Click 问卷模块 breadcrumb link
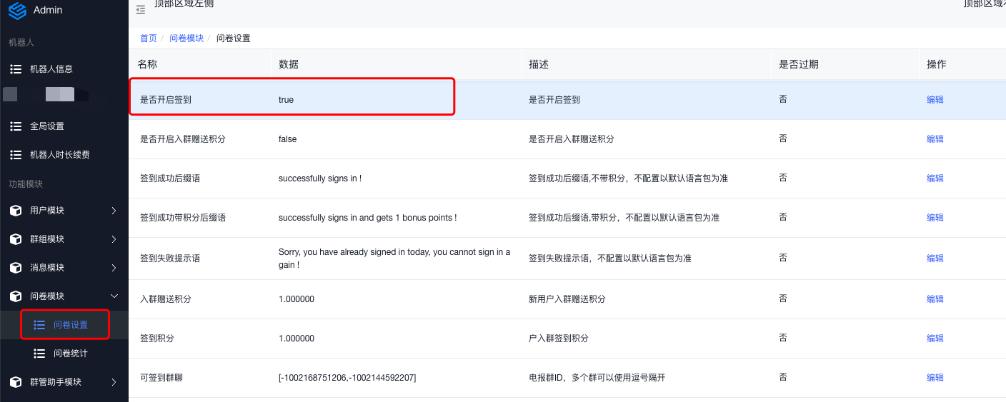This screenshot has height=402, width=1006. point(185,38)
